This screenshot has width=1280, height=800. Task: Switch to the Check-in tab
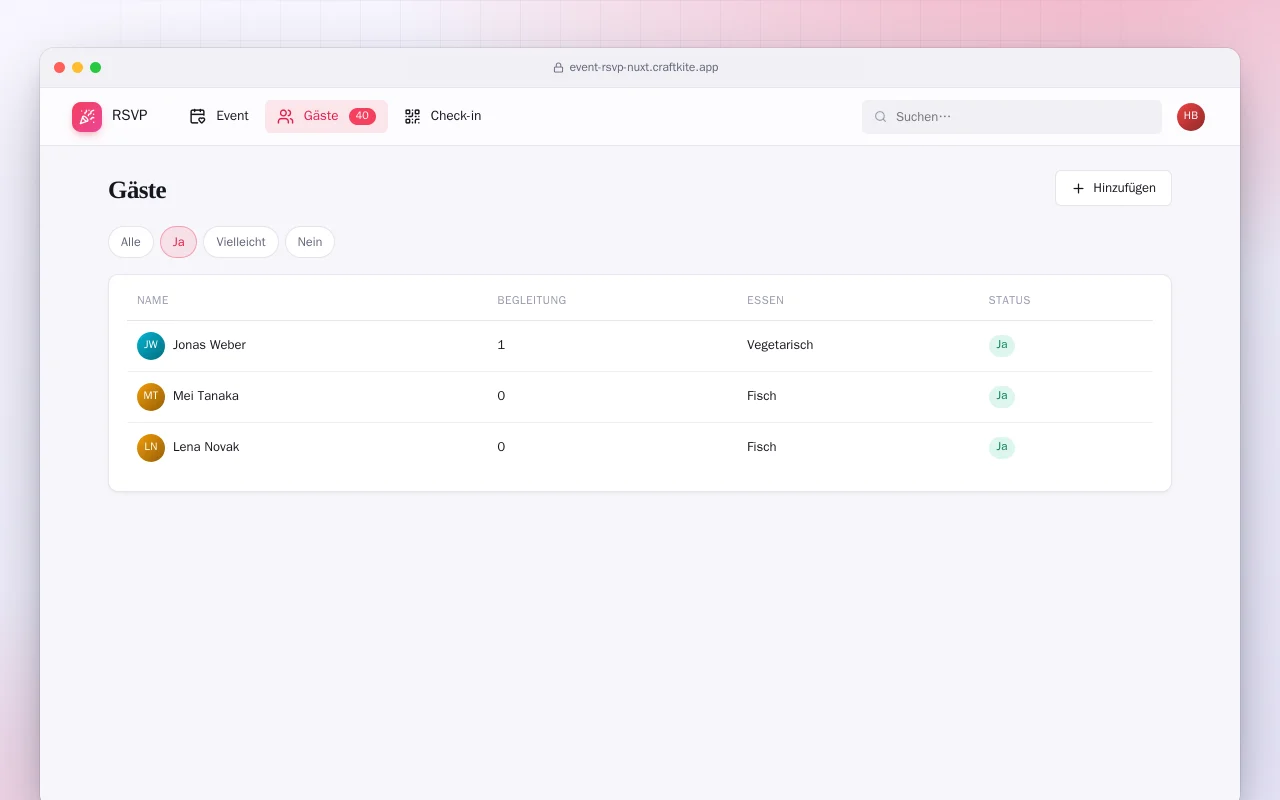tap(443, 116)
